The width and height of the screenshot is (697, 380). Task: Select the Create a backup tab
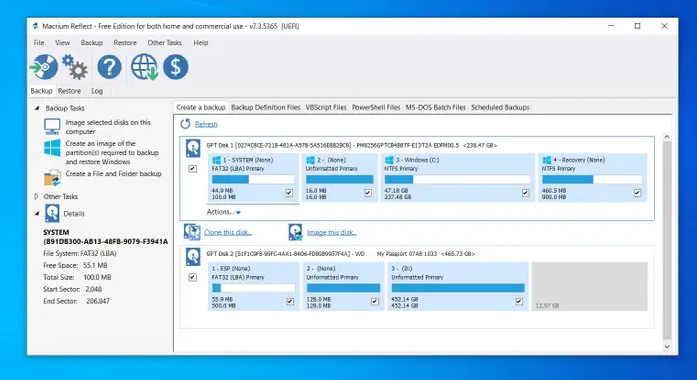(x=201, y=108)
